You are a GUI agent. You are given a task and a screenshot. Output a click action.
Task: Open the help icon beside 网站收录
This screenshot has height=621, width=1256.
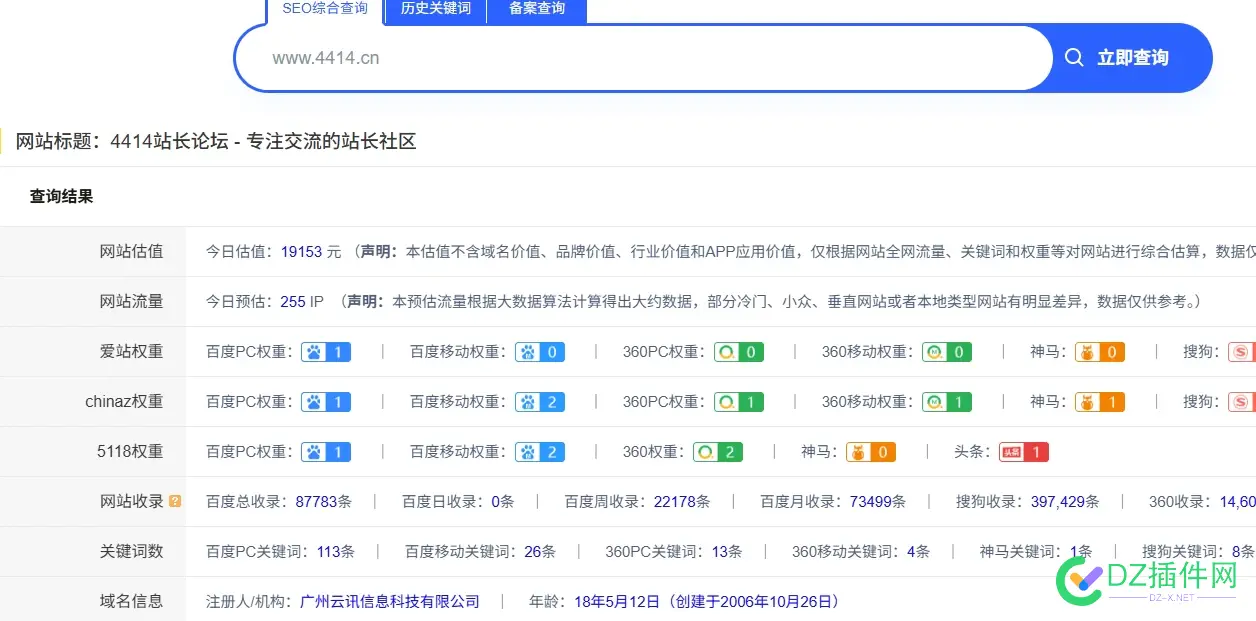[x=175, y=501]
